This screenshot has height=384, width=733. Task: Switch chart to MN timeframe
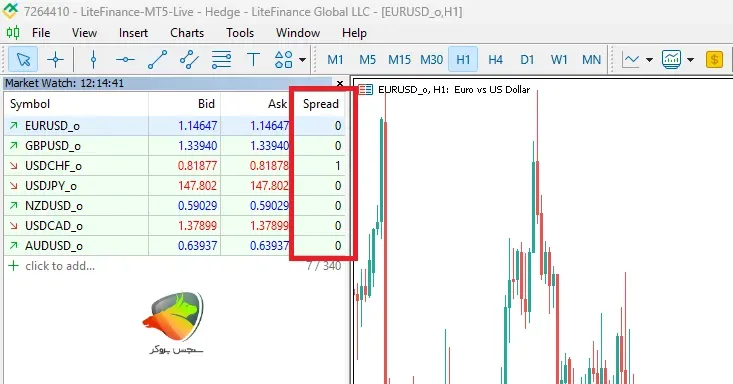click(x=591, y=59)
